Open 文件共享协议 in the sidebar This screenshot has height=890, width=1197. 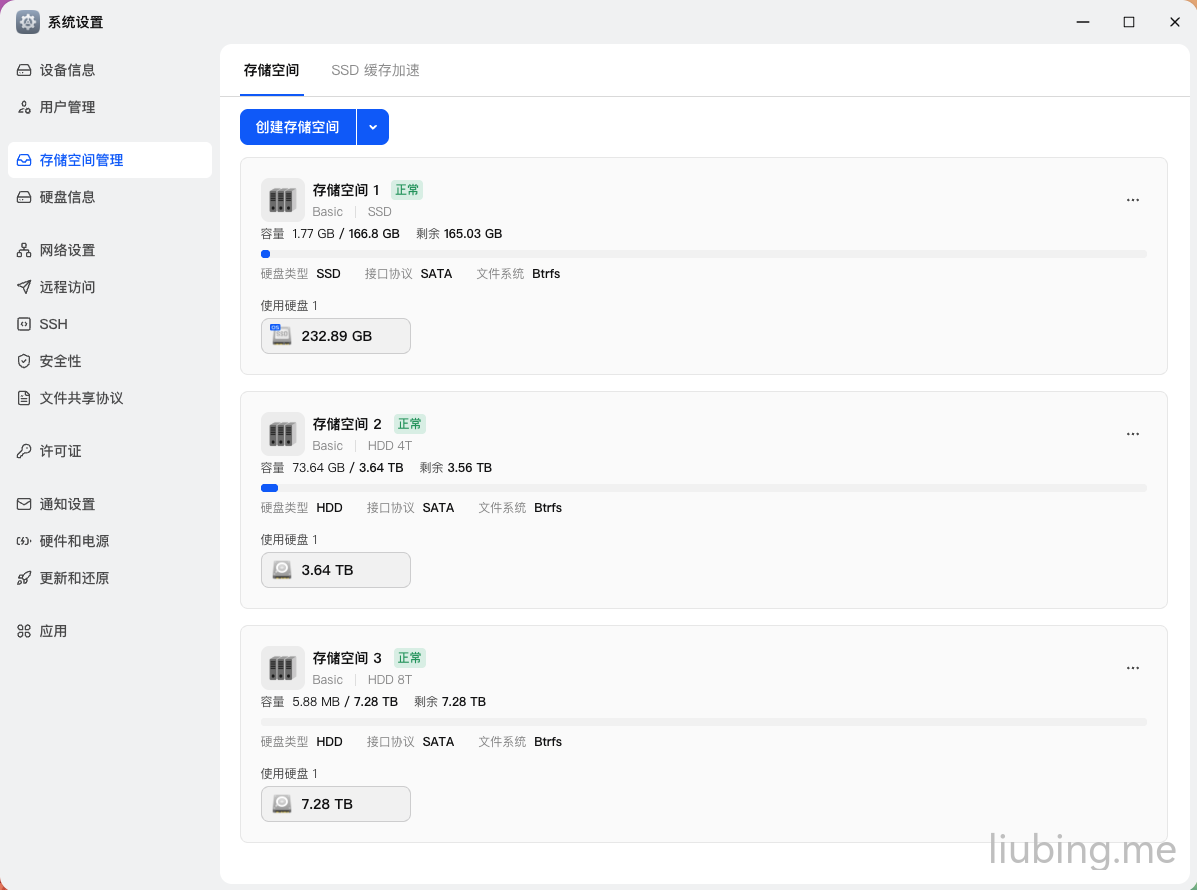tap(81, 398)
